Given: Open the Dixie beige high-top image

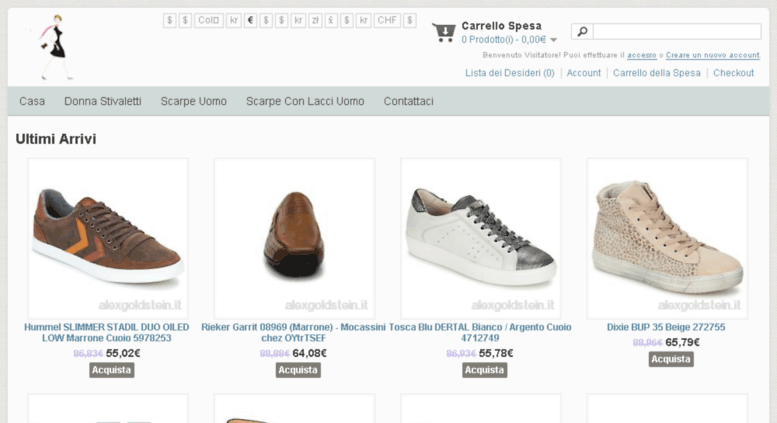Looking at the screenshot, I should pyautogui.click(x=667, y=239).
